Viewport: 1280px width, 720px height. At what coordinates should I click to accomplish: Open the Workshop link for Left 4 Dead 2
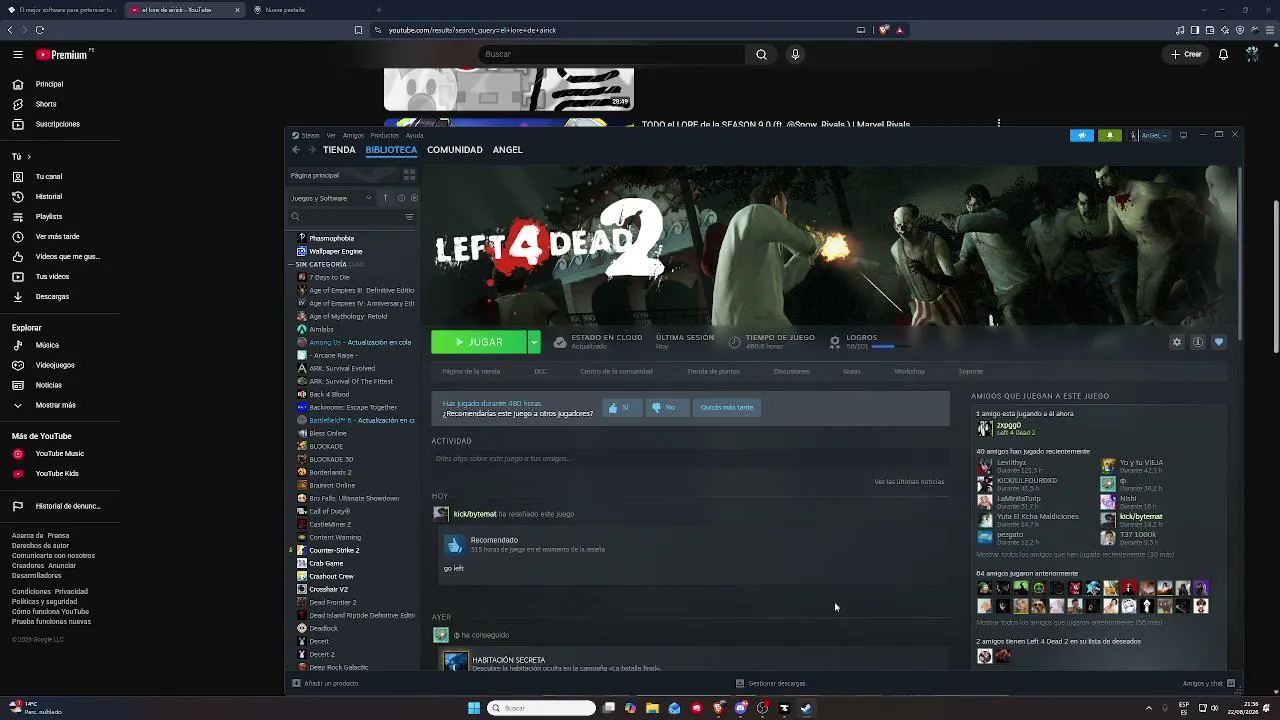pos(909,371)
